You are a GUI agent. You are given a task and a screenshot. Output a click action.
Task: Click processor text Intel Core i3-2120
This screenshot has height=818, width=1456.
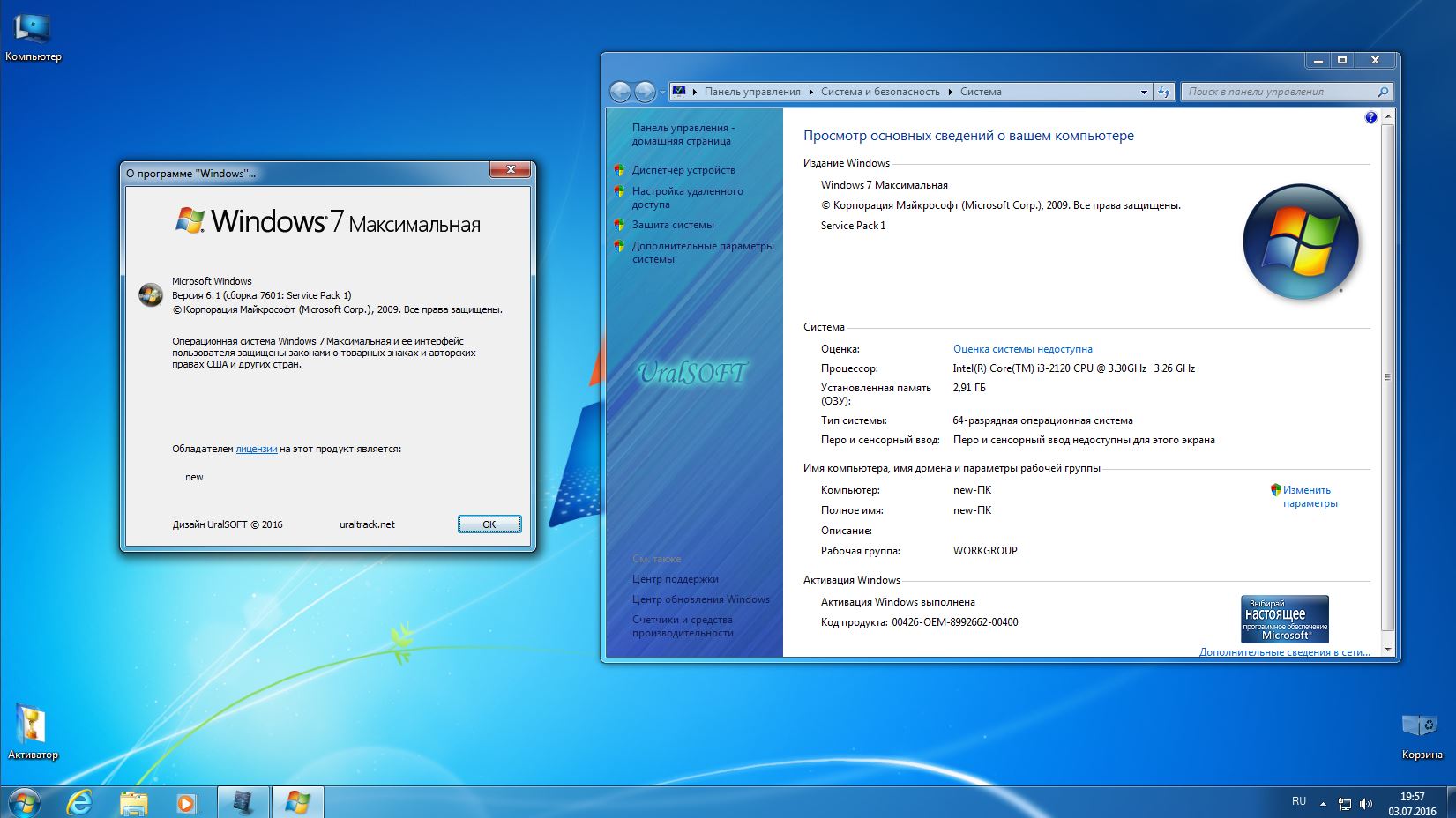click(1073, 368)
